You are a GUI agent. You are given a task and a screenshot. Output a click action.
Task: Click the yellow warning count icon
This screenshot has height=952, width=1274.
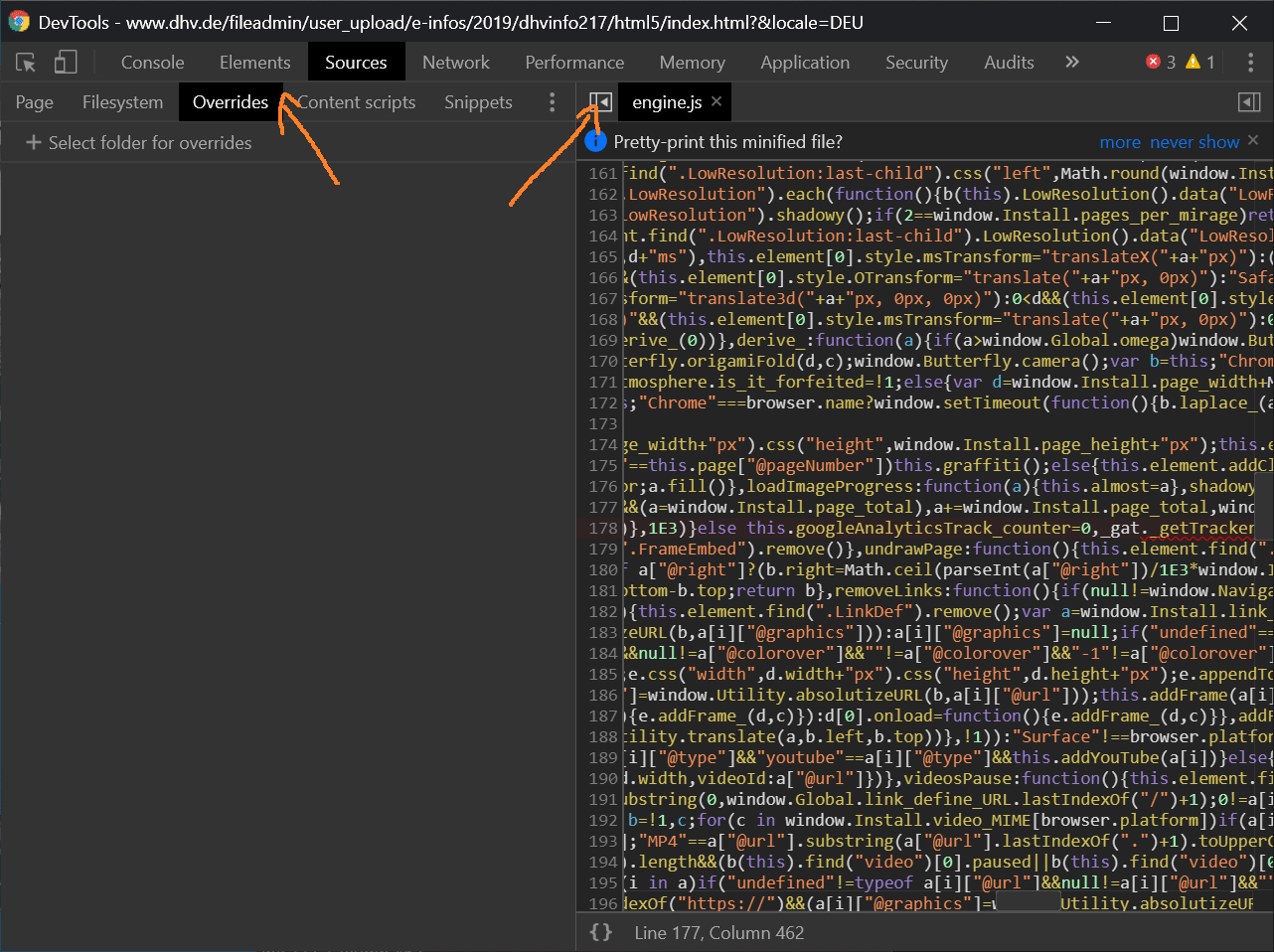(x=1194, y=62)
